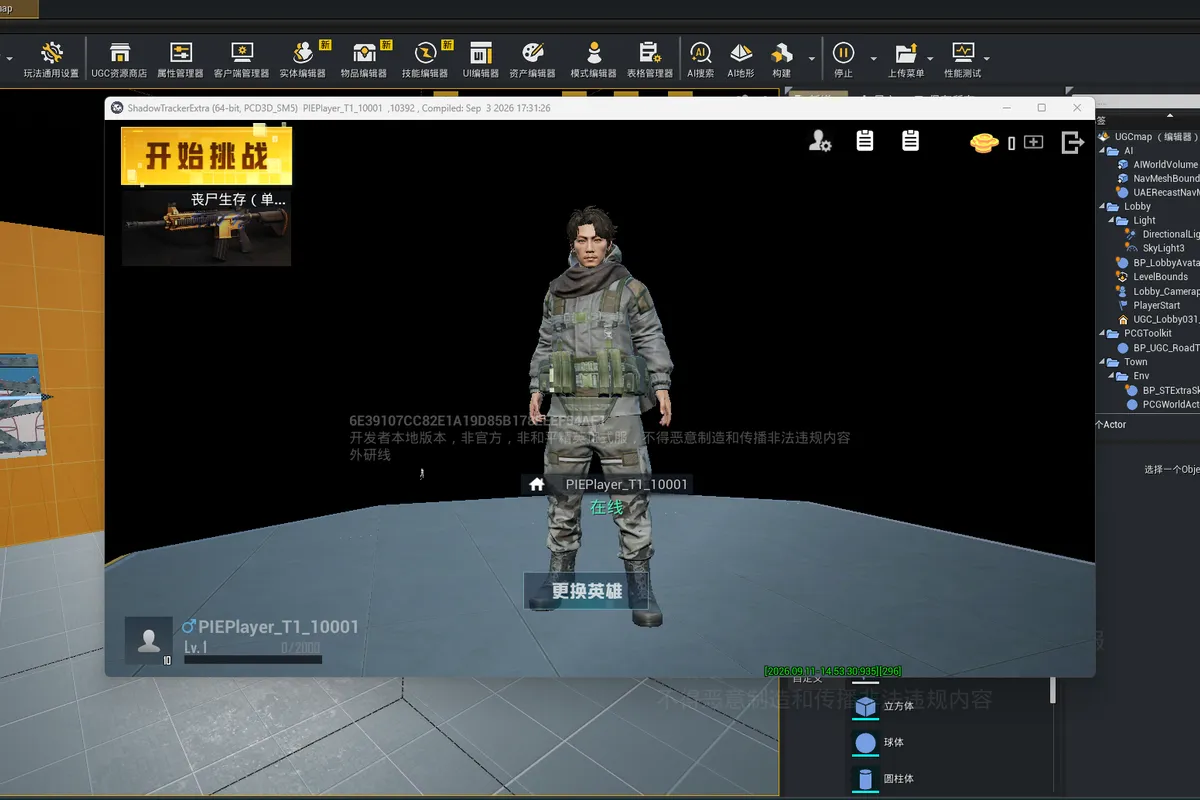
Task: Click experience progress bar 0/2000
Action: point(253,659)
